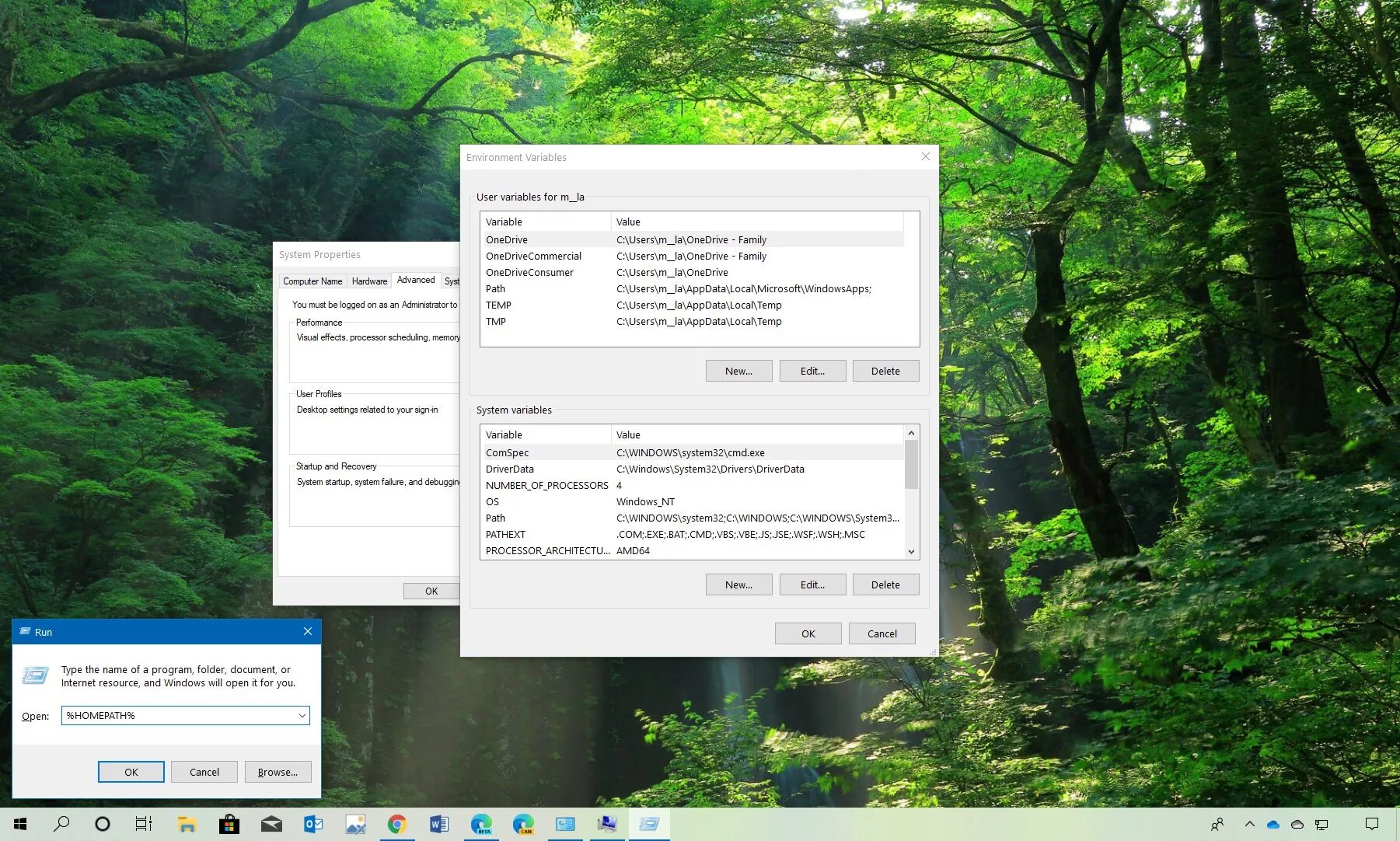Select Control Panel taskbar icon

click(x=565, y=824)
